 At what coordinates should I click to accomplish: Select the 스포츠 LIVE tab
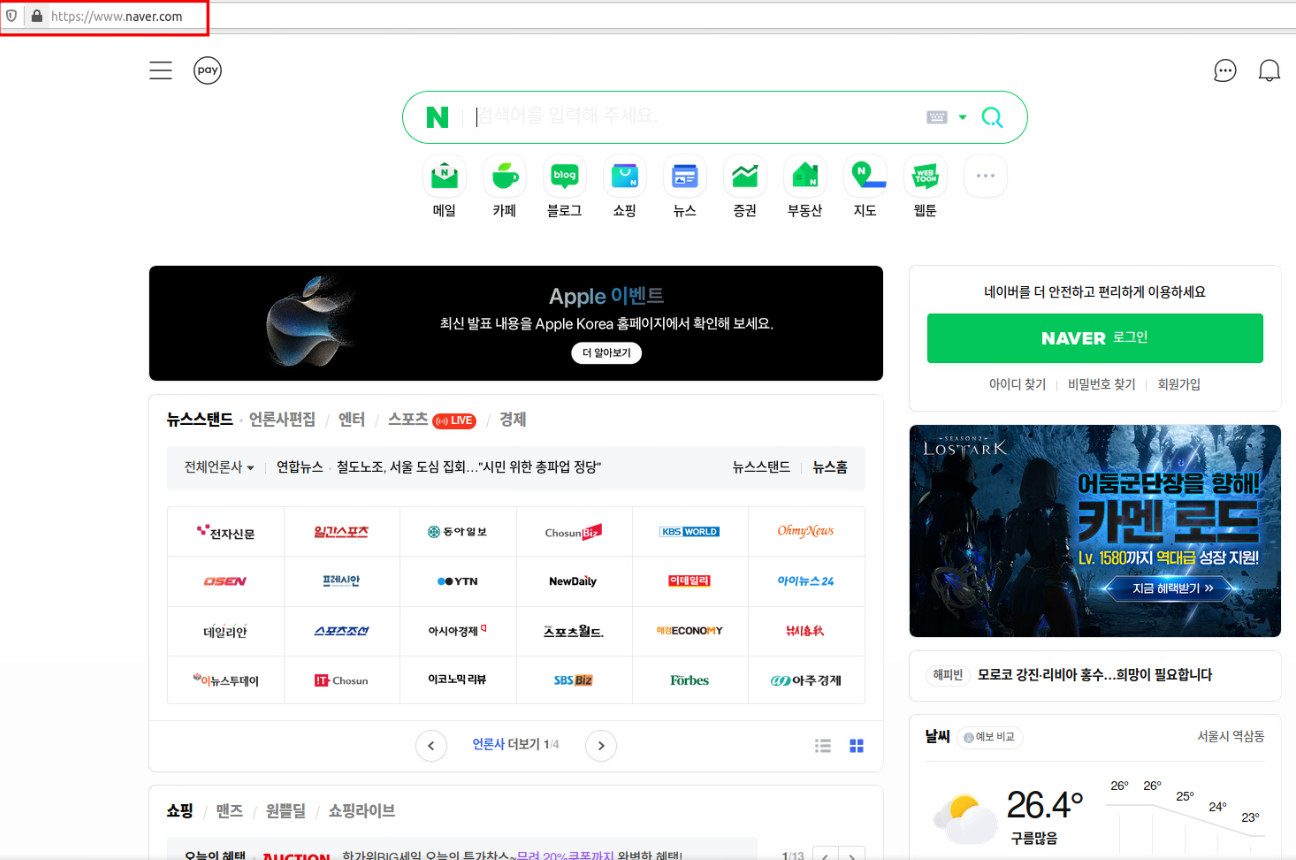tap(432, 420)
